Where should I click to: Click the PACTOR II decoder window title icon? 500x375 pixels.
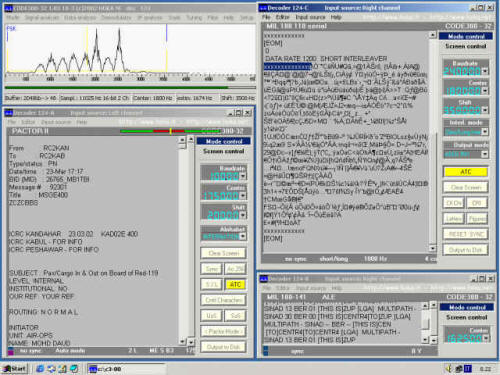click(x=8, y=113)
